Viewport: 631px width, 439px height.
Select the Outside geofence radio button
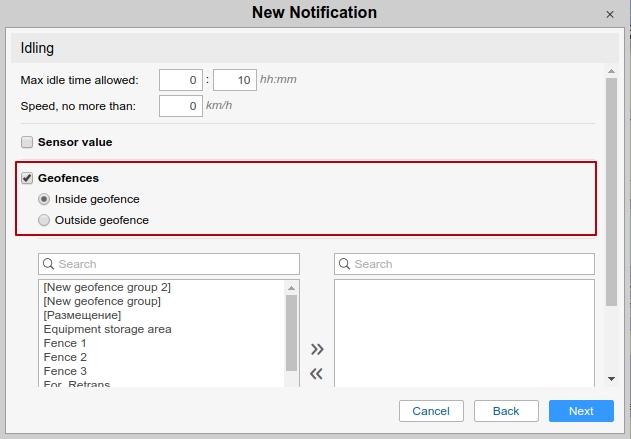click(44, 220)
